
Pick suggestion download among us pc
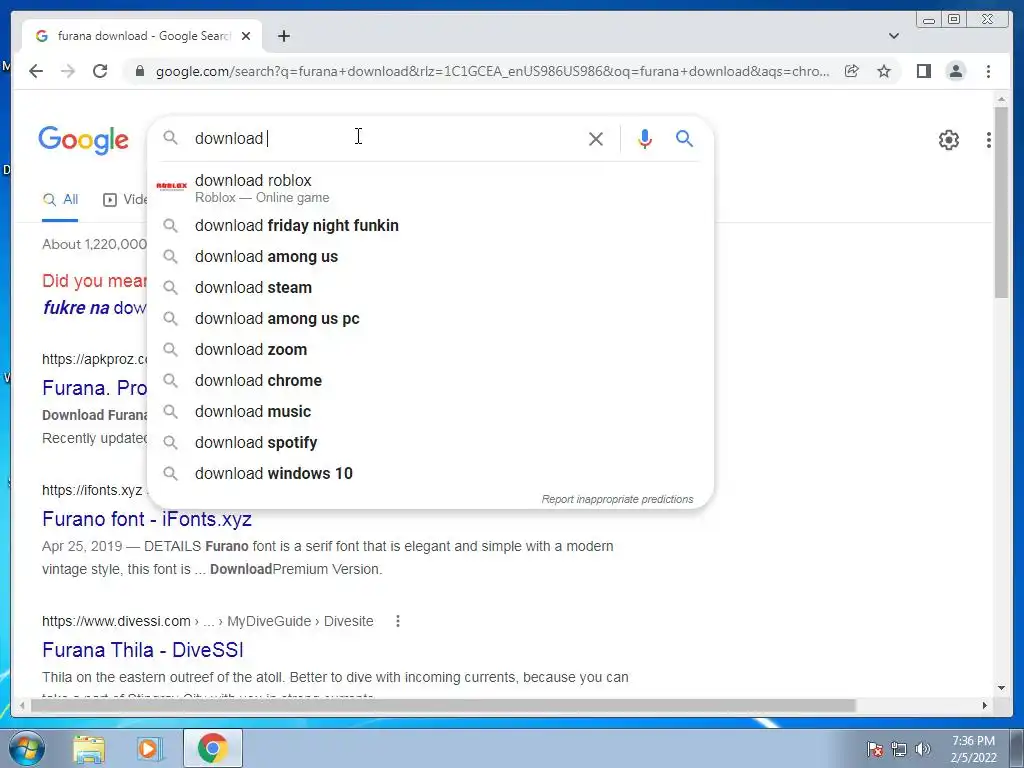(x=431, y=319)
